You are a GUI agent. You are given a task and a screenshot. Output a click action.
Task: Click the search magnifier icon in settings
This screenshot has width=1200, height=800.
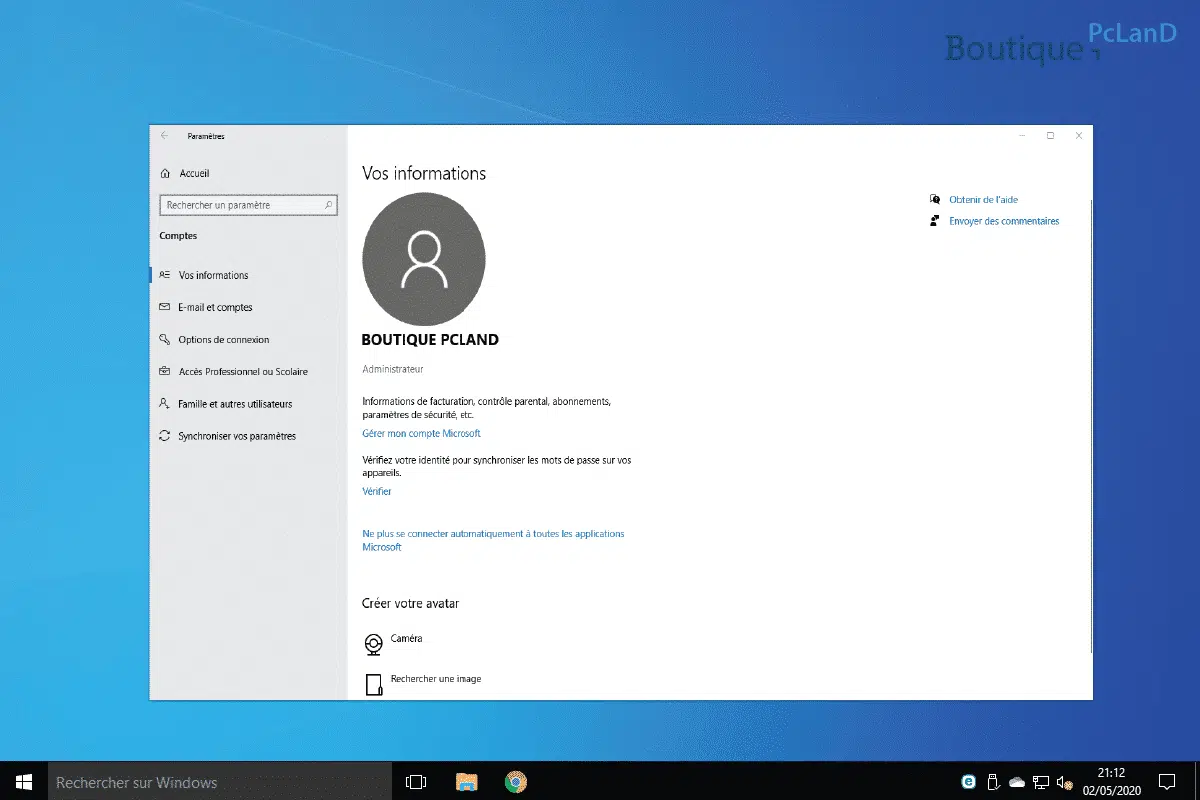(328, 205)
